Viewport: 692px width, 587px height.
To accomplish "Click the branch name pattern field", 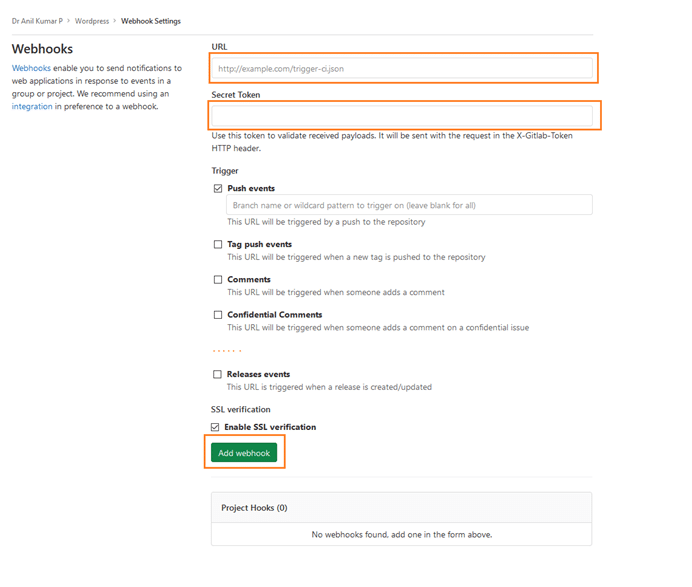I will coord(409,205).
